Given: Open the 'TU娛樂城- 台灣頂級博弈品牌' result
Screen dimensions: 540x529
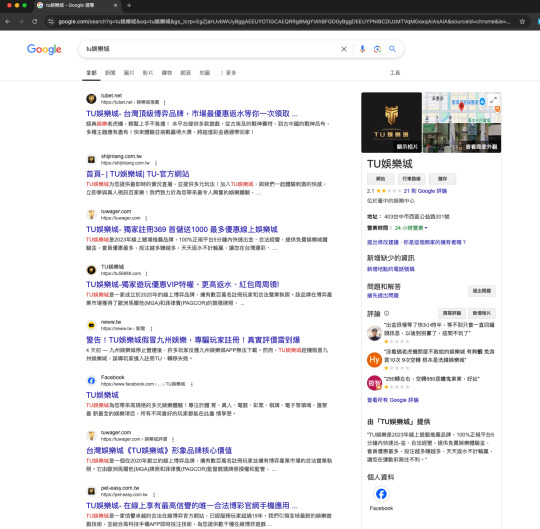Looking at the screenshot, I should coord(192,114).
